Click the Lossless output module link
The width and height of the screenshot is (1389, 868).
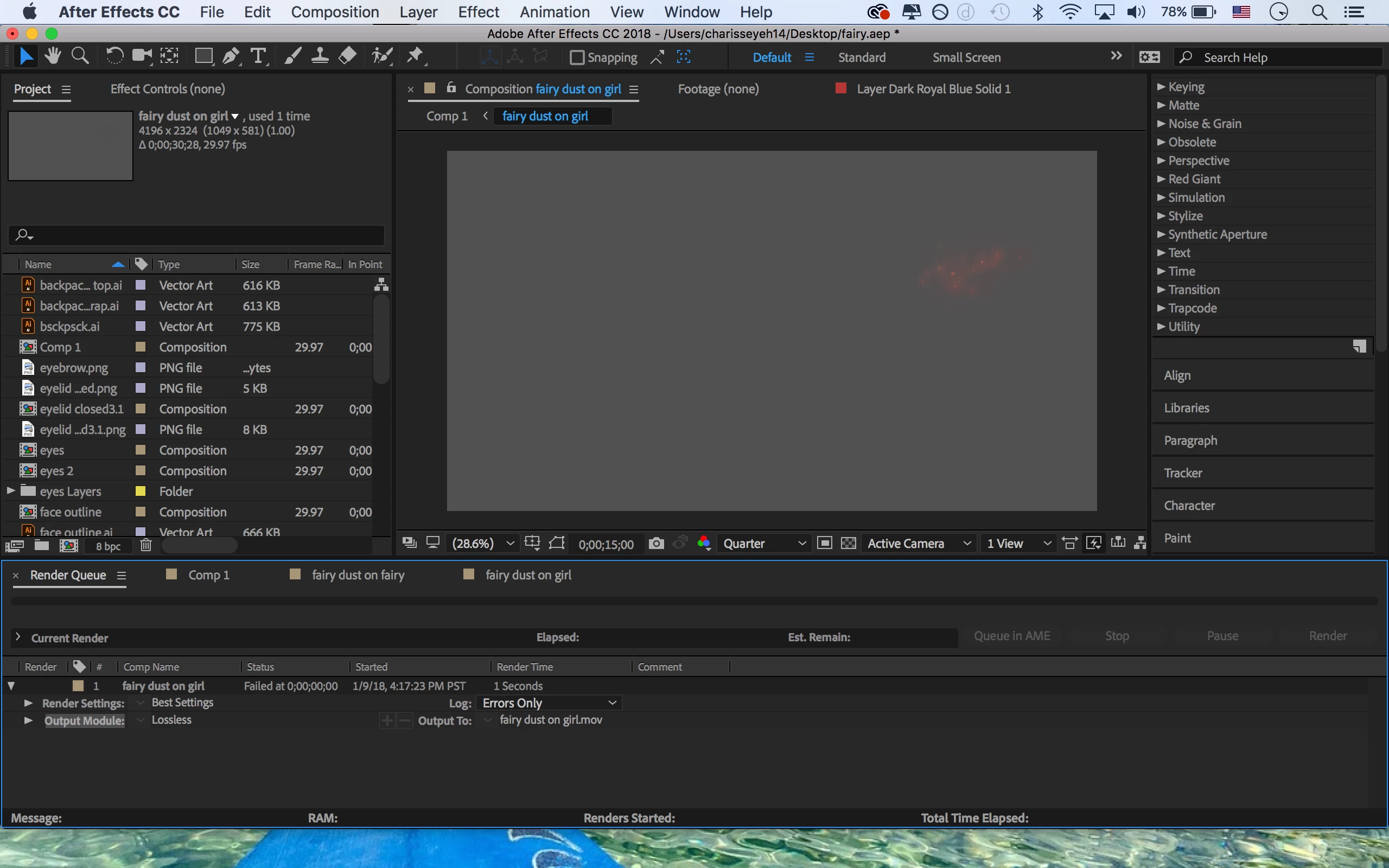(171, 720)
